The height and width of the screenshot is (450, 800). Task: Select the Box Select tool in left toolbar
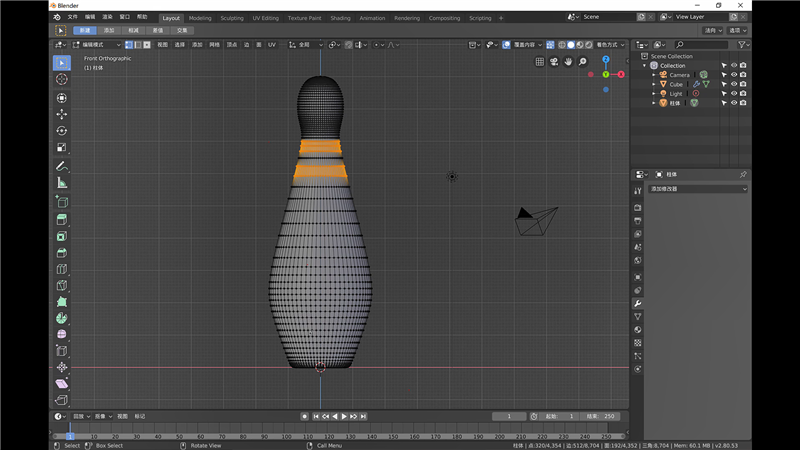[62, 63]
